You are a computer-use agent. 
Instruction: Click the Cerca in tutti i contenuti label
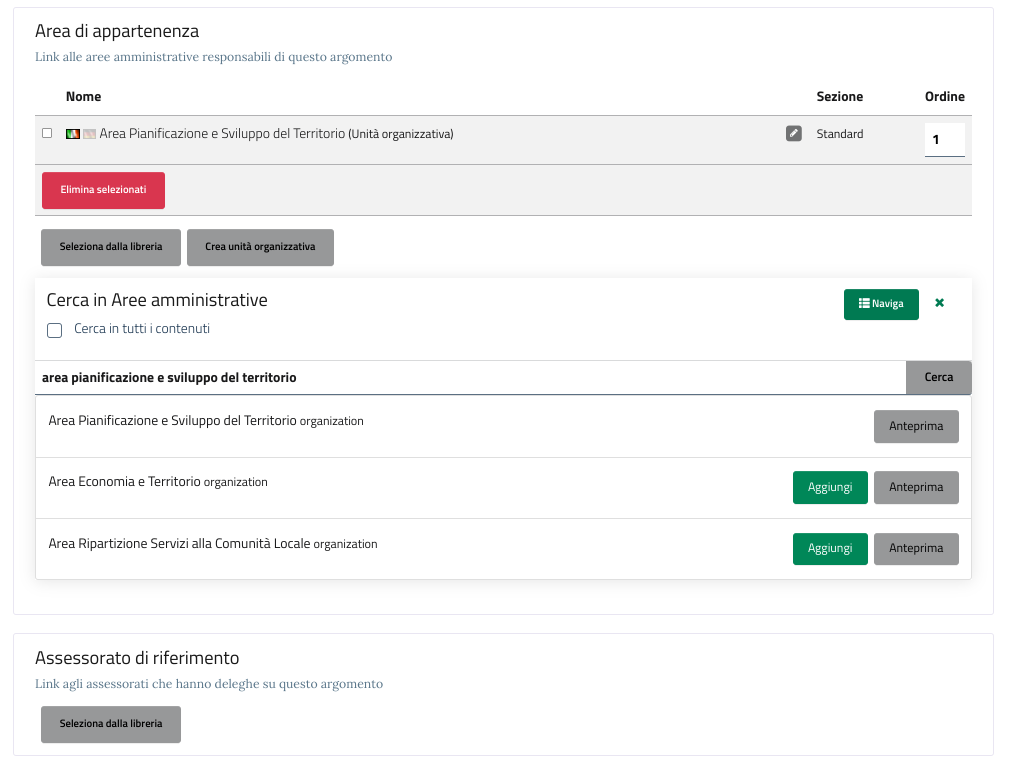point(142,329)
